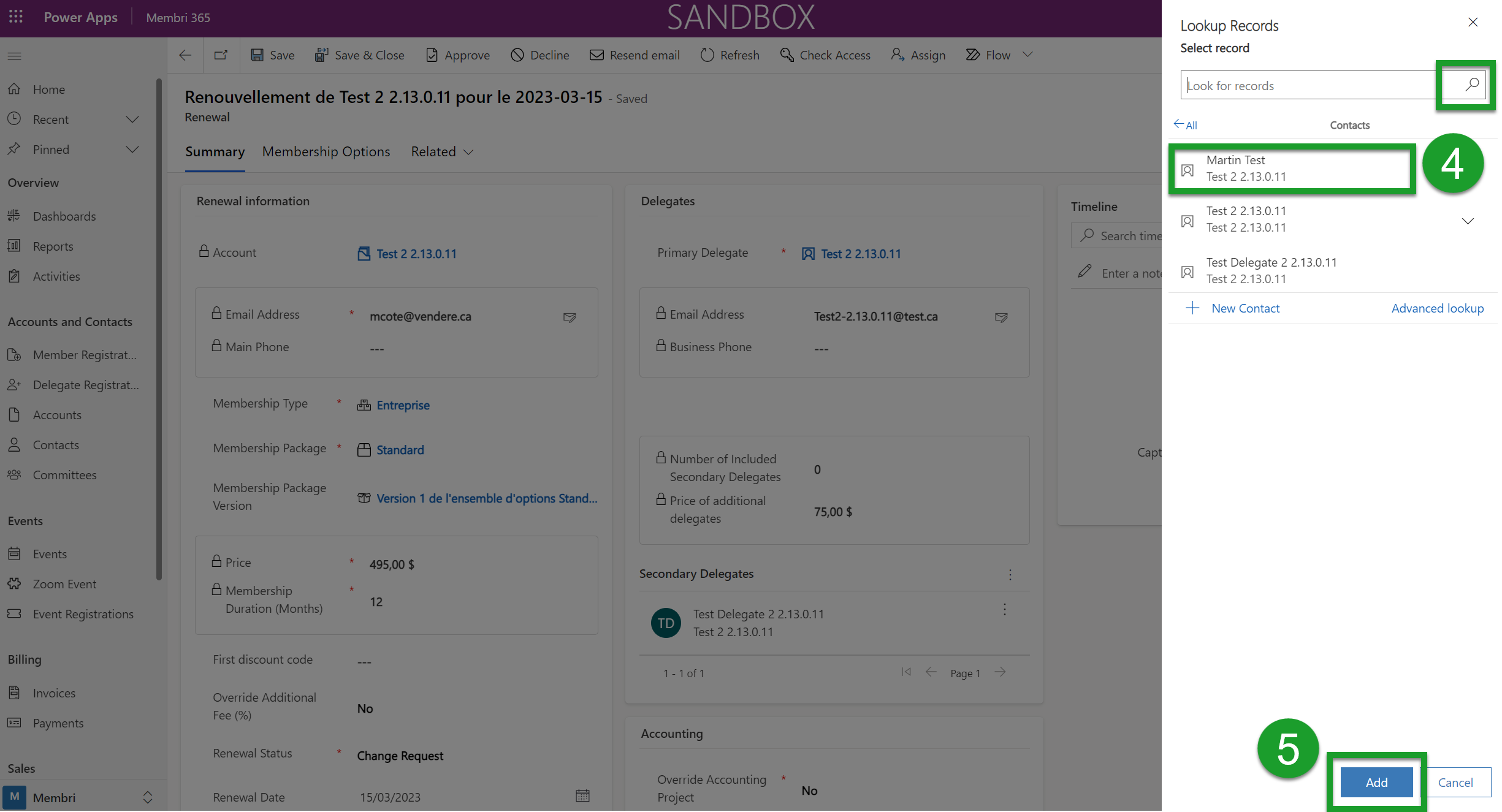The height and width of the screenshot is (812, 1502).
Task: Collapse the site navigation hamburger menu
Action: coord(15,56)
